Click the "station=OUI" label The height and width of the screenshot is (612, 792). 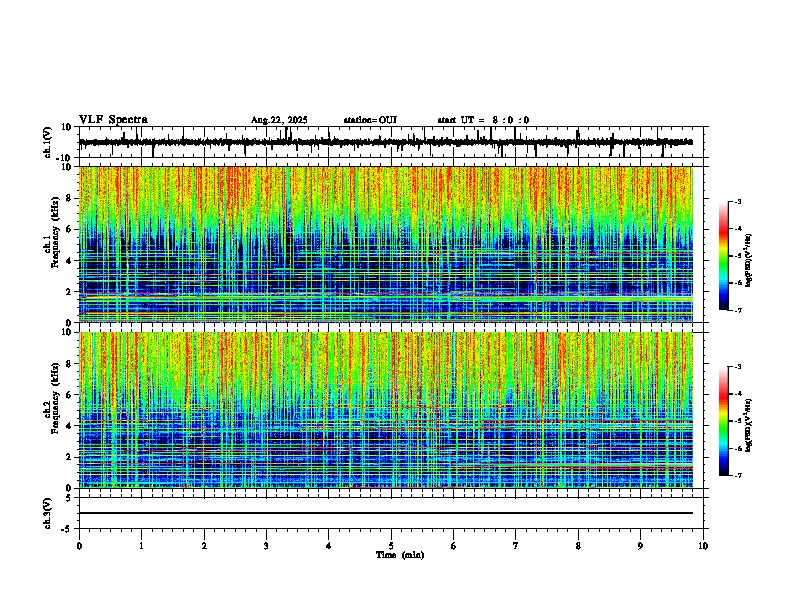click(370, 120)
